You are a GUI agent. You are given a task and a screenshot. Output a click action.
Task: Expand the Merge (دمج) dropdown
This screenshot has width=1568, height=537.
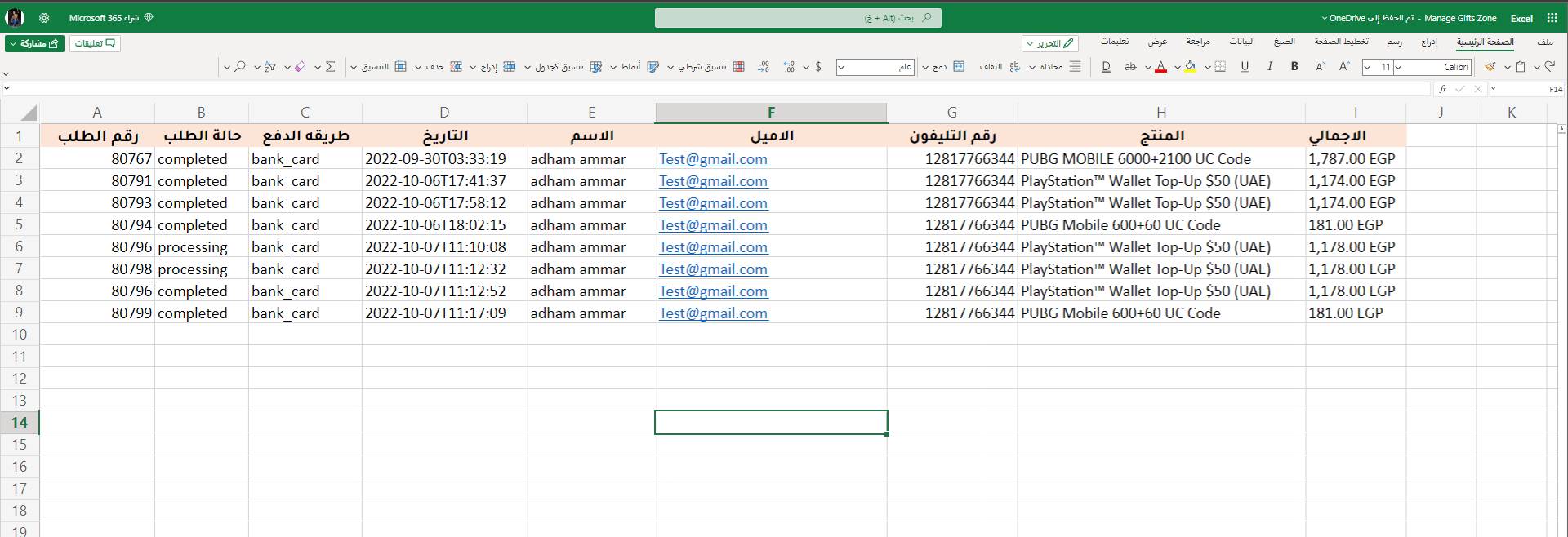coord(925,67)
